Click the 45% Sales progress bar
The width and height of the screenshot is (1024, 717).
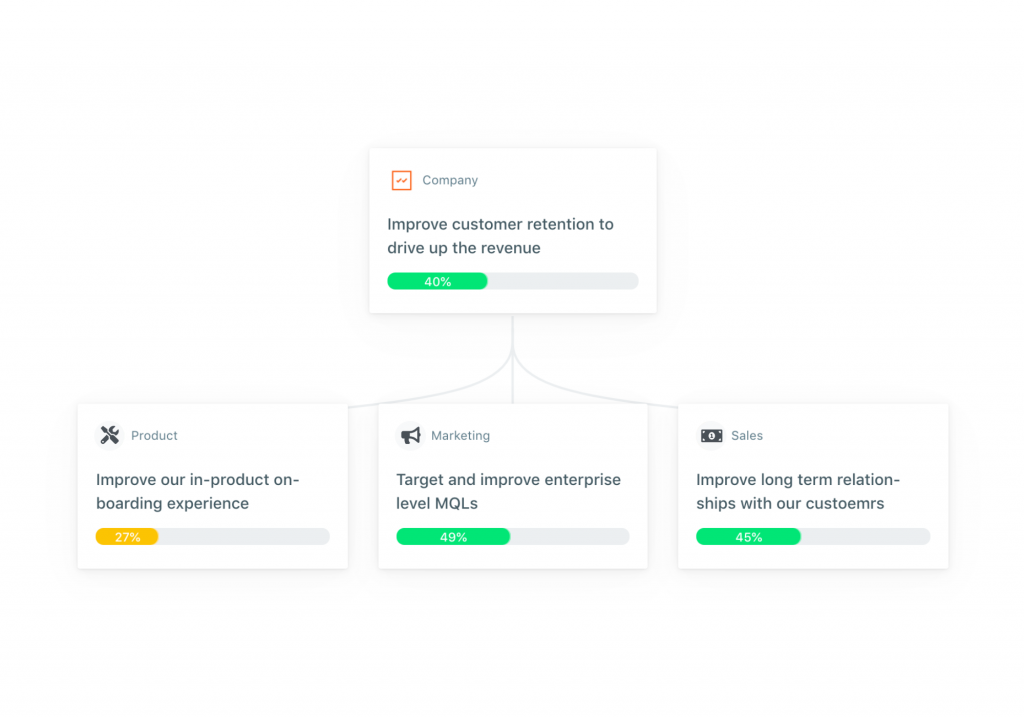coord(748,537)
